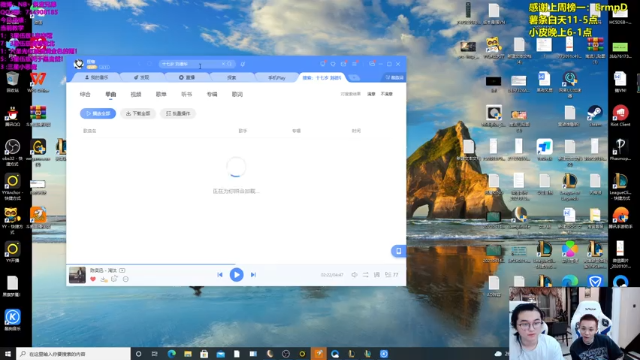Open OBS icon on taskbar
Screen dimensions: 640x360
286,354
